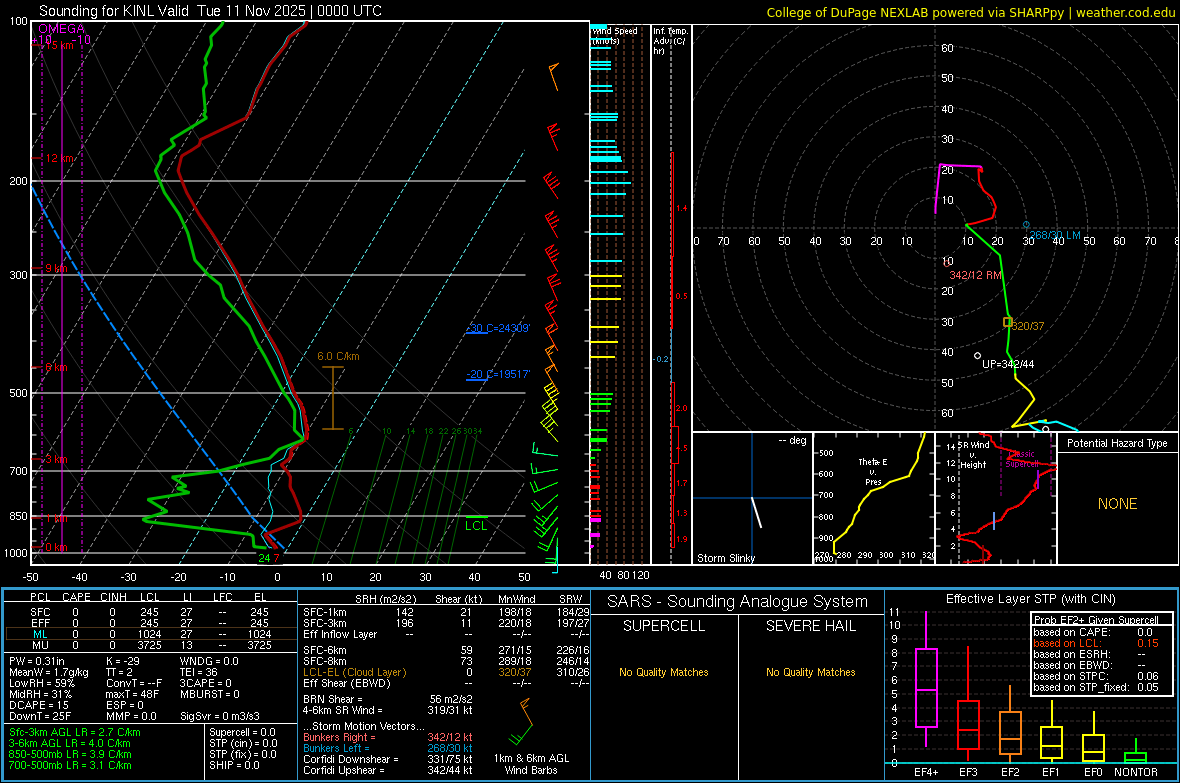Image resolution: width=1180 pixels, height=783 pixels.
Task: Select the 'UP=342/44' hodograph label
Action: click(x=1008, y=364)
